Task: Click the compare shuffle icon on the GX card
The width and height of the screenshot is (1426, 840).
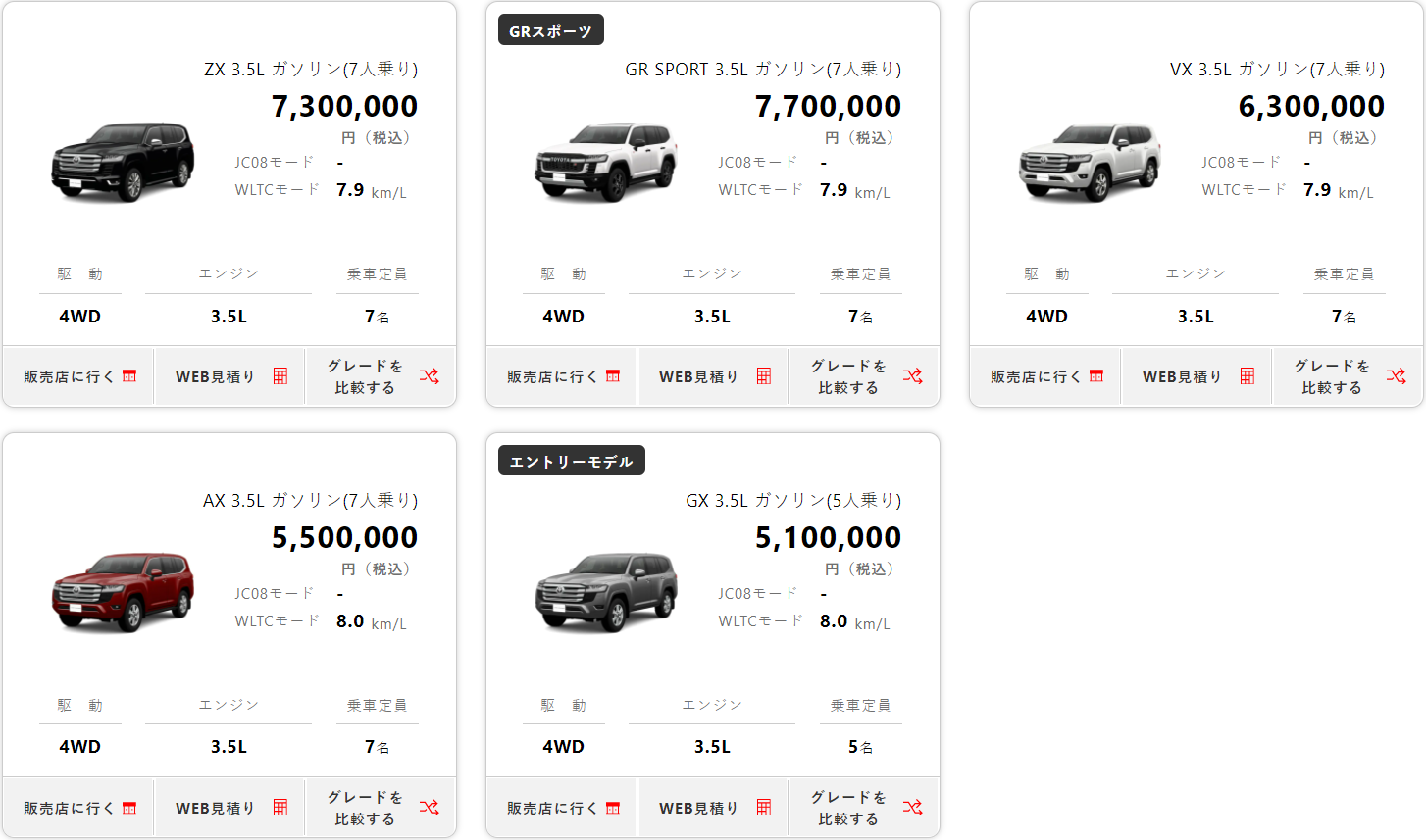Action: click(x=912, y=808)
